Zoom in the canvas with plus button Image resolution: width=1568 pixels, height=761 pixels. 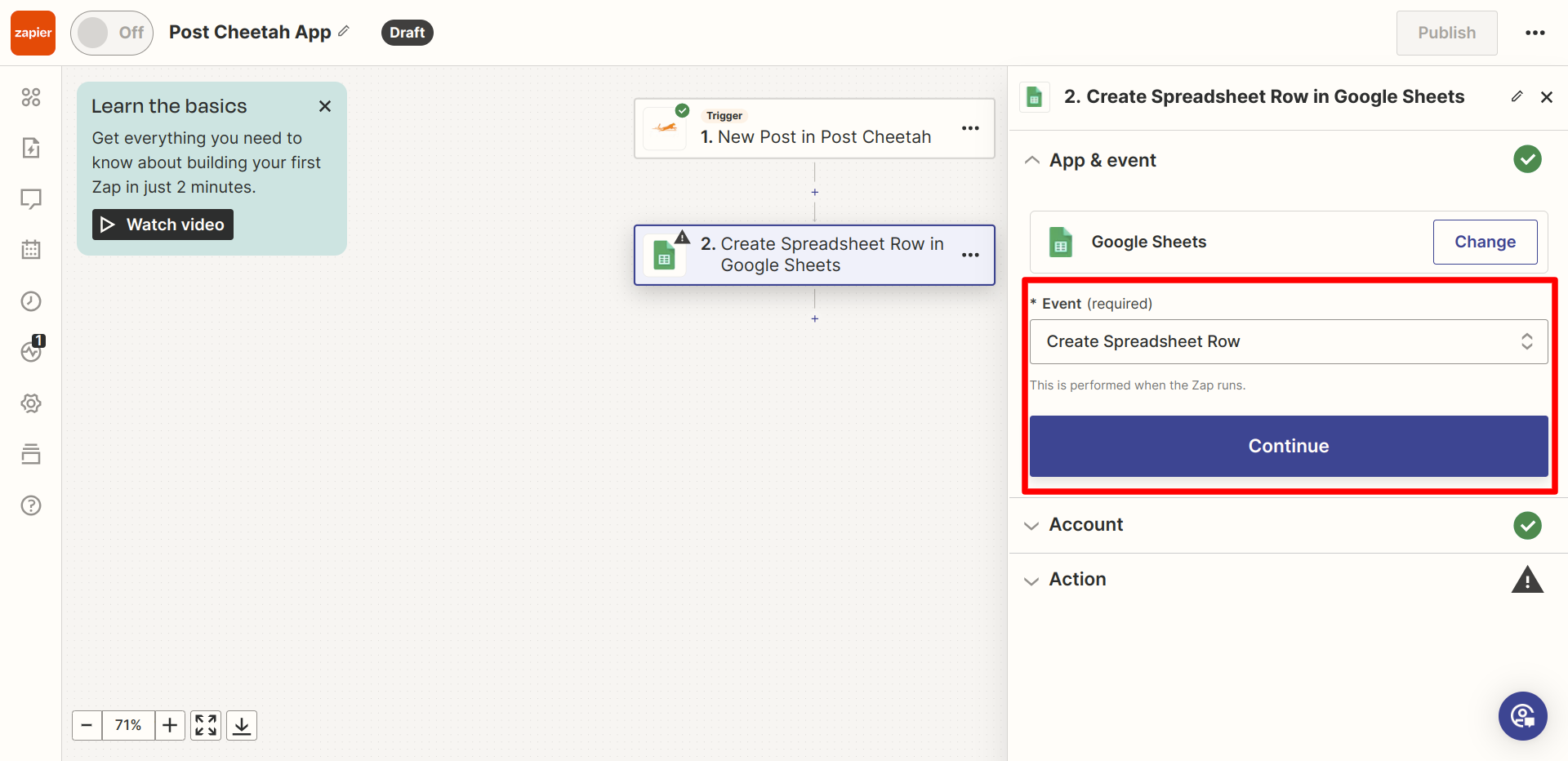(x=170, y=725)
